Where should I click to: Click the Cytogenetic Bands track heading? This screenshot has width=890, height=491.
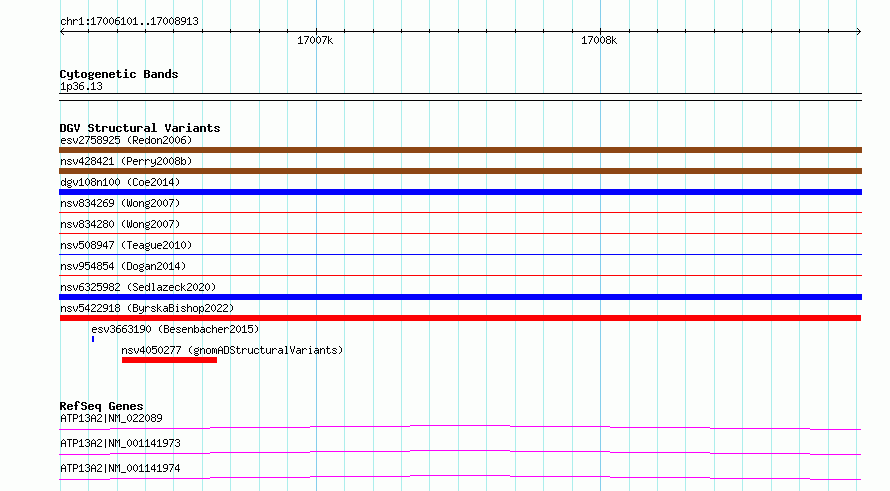[x=119, y=74]
